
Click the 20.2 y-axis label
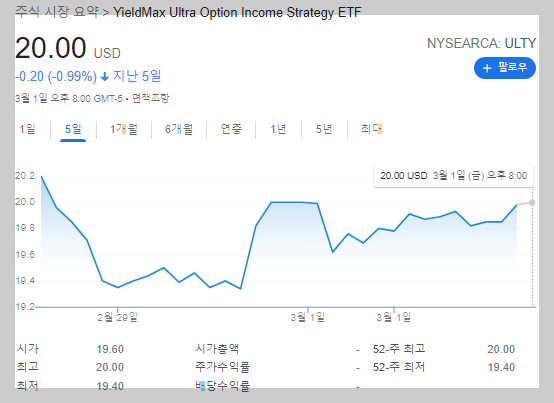tap(25, 176)
